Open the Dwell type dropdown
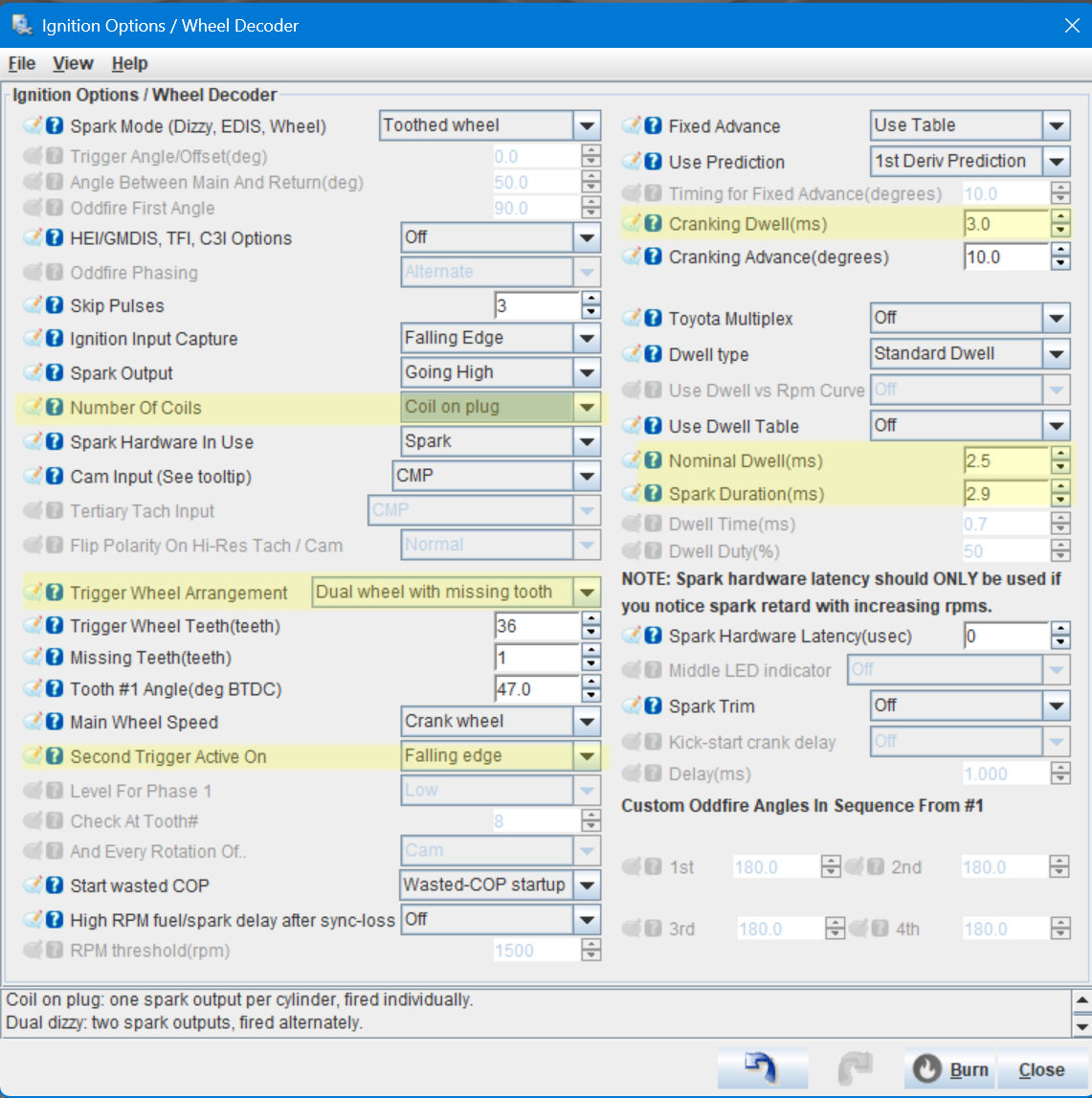1092x1098 pixels. pos(1056,354)
